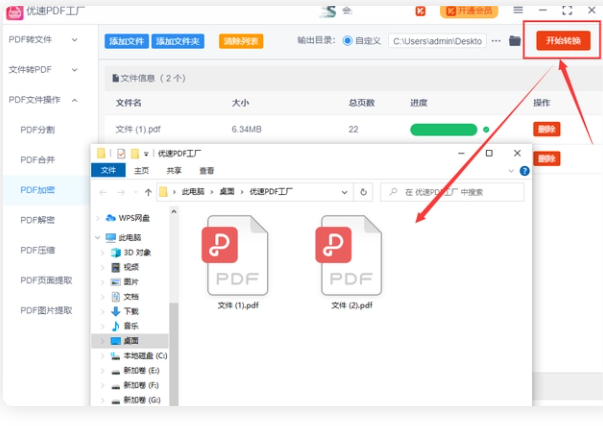Click the 下载 arrow icon in navigation pane
The height and width of the screenshot is (426, 603).
coord(115,311)
